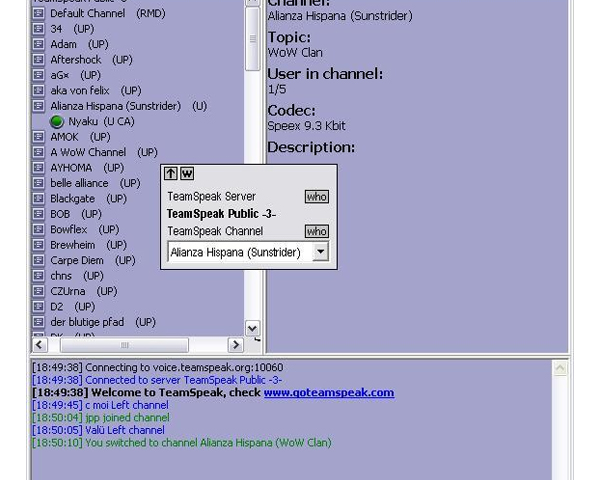This screenshot has width=600, height=480.
Task: Click the chns channel icon
Action: pos(38,276)
